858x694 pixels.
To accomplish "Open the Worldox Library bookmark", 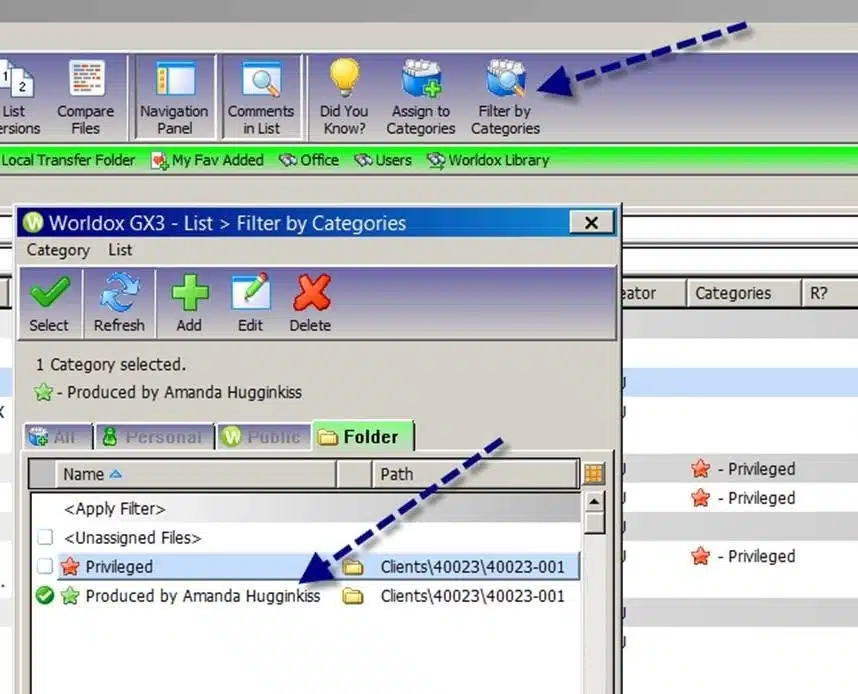I will click(x=489, y=160).
